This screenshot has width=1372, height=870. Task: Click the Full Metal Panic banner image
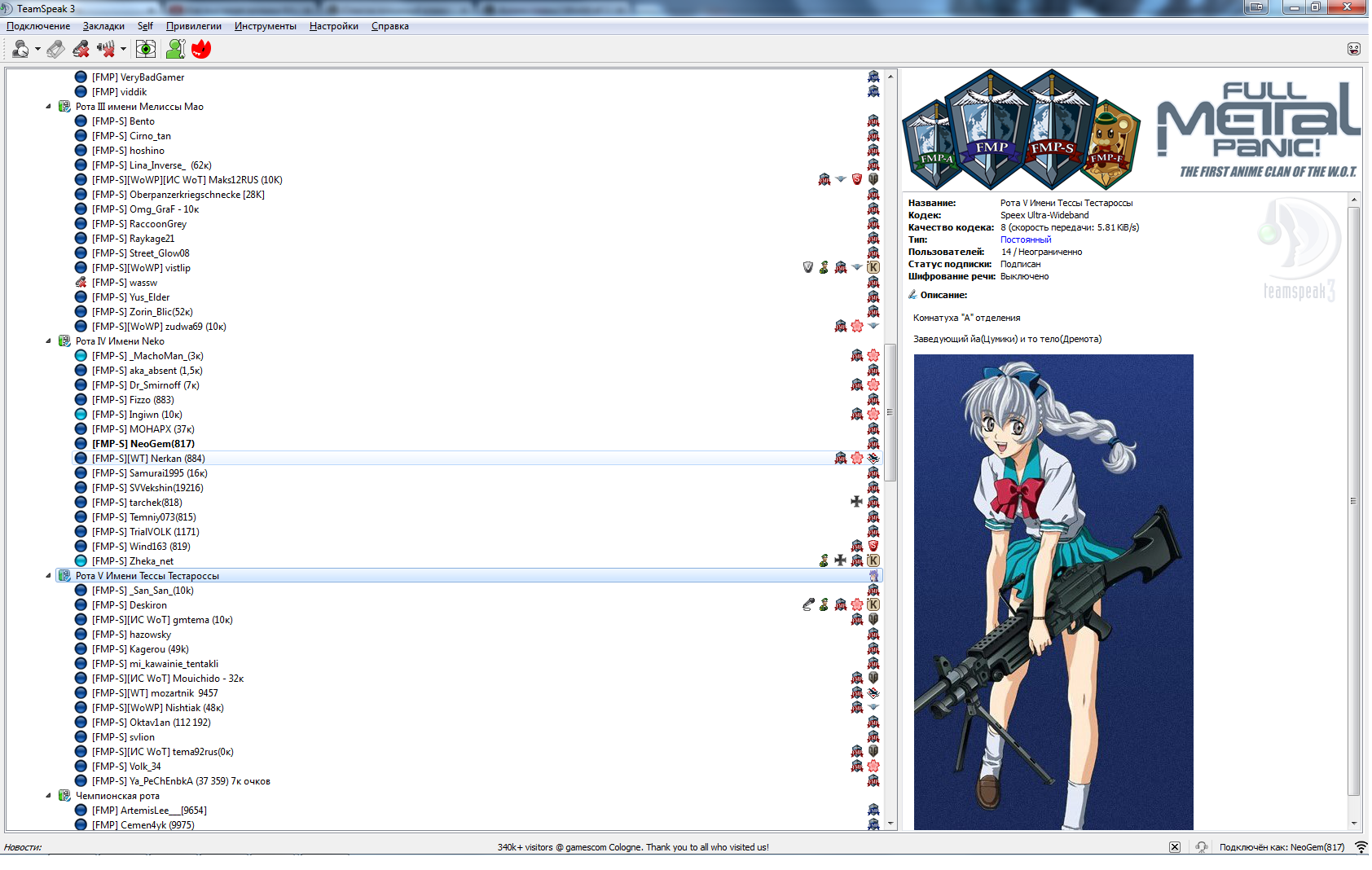click(x=1132, y=130)
